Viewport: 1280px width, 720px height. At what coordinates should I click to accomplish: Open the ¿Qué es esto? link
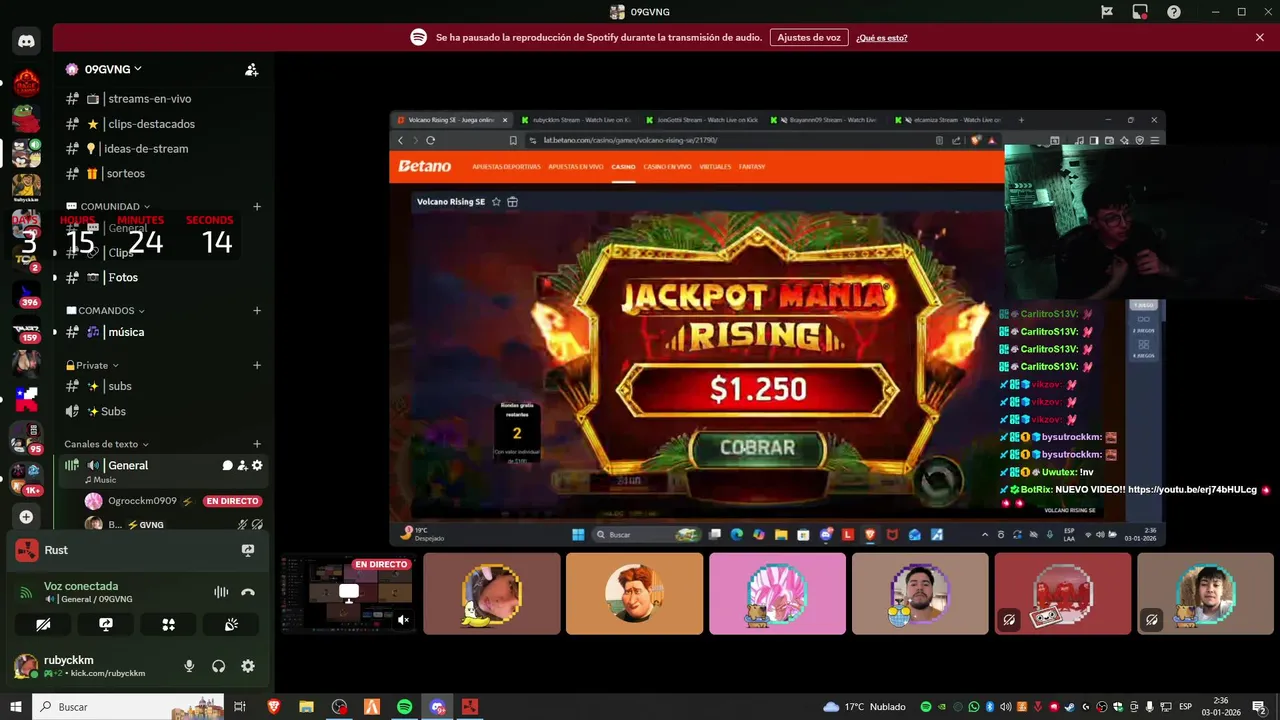(x=882, y=38)
